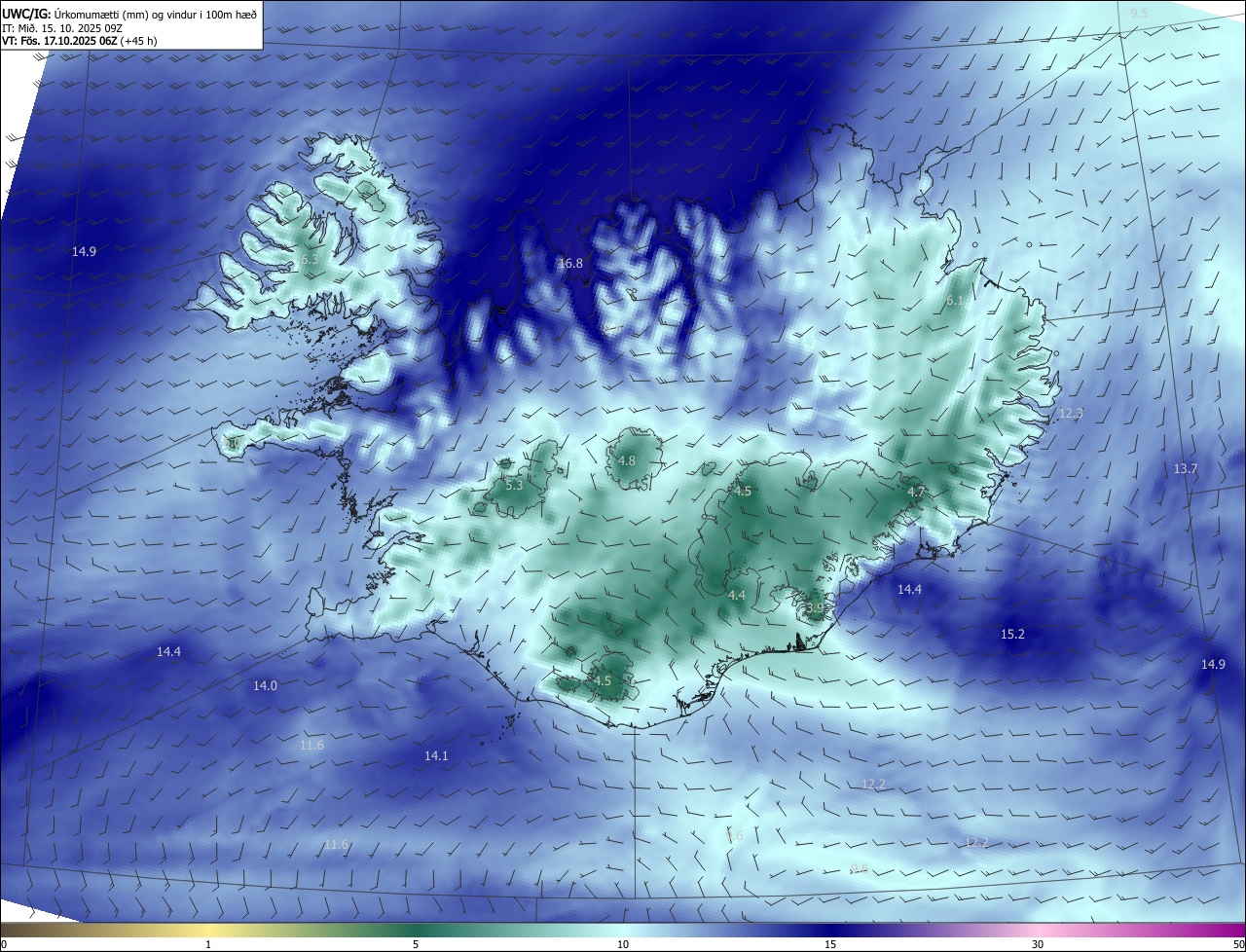Click the 50 tick label on the color scale
Viewport: 1246px width, 952px height.
click(x=1238, y=945)
